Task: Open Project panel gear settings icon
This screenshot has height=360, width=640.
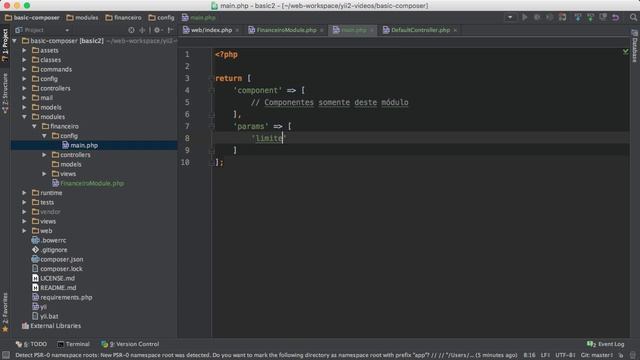Action: click(157, 30)
